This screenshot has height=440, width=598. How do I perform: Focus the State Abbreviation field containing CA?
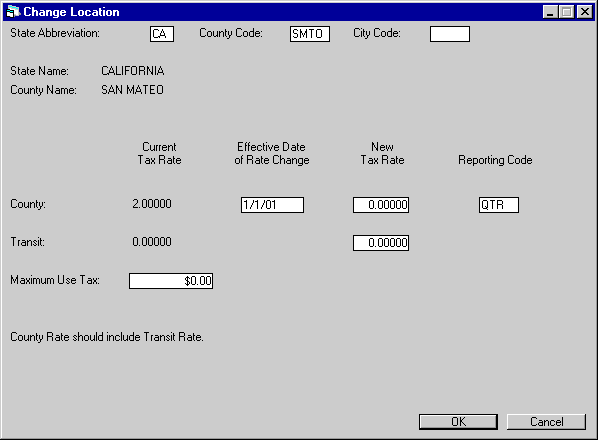tap(162, 34)
